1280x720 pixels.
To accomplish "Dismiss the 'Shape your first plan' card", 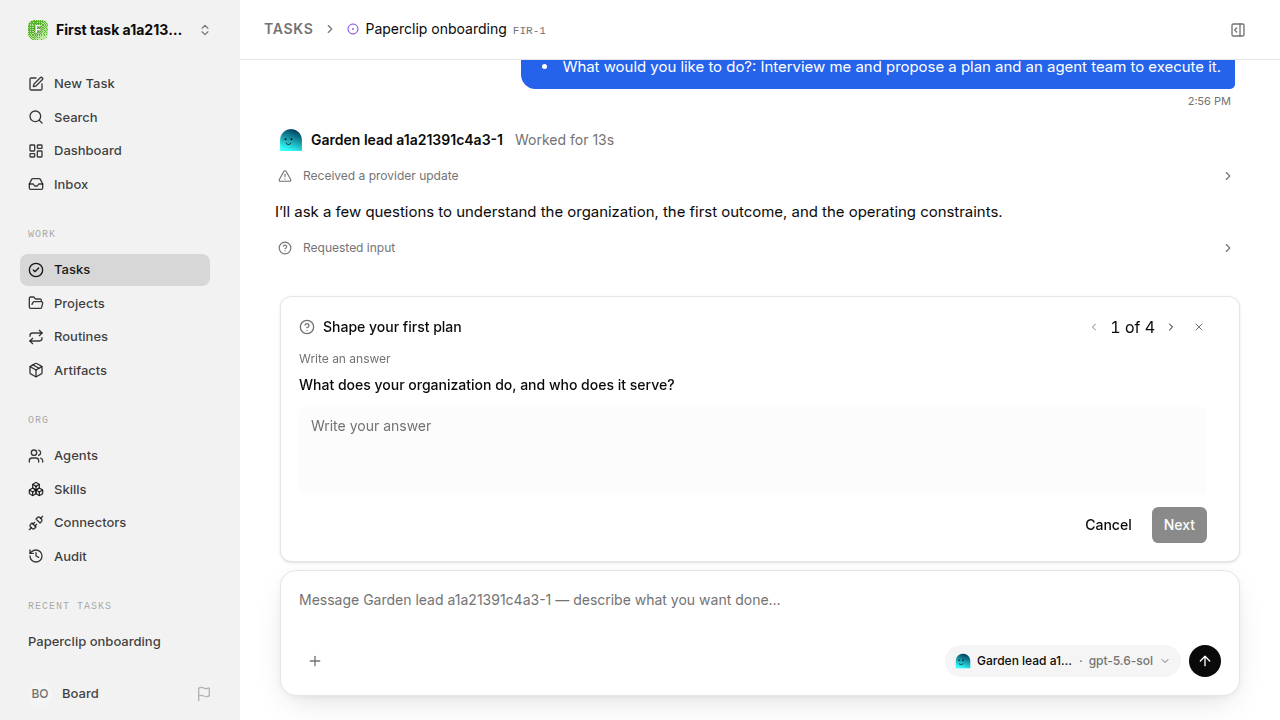I will pos(1199,327).
